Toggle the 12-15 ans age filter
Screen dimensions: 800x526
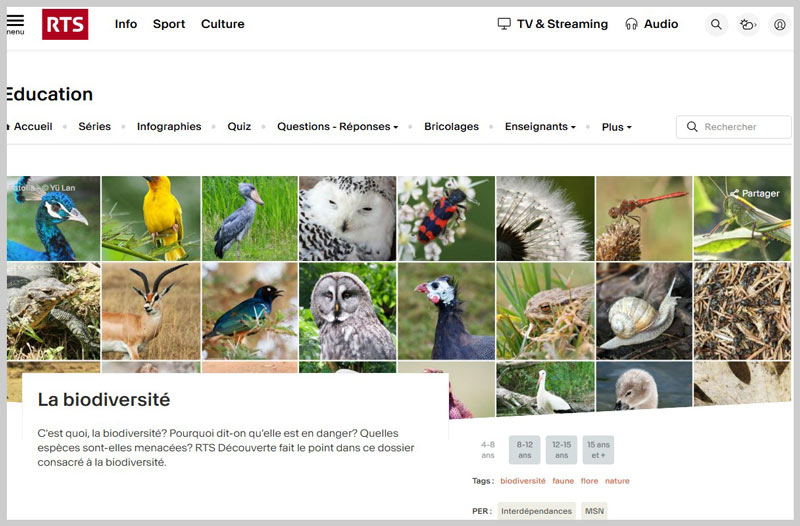pyautogui.click(x=561, y=450)
